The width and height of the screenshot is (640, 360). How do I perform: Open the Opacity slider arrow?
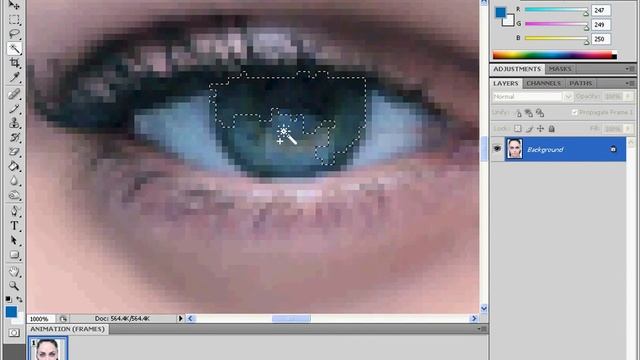click(x=628, y=96)
